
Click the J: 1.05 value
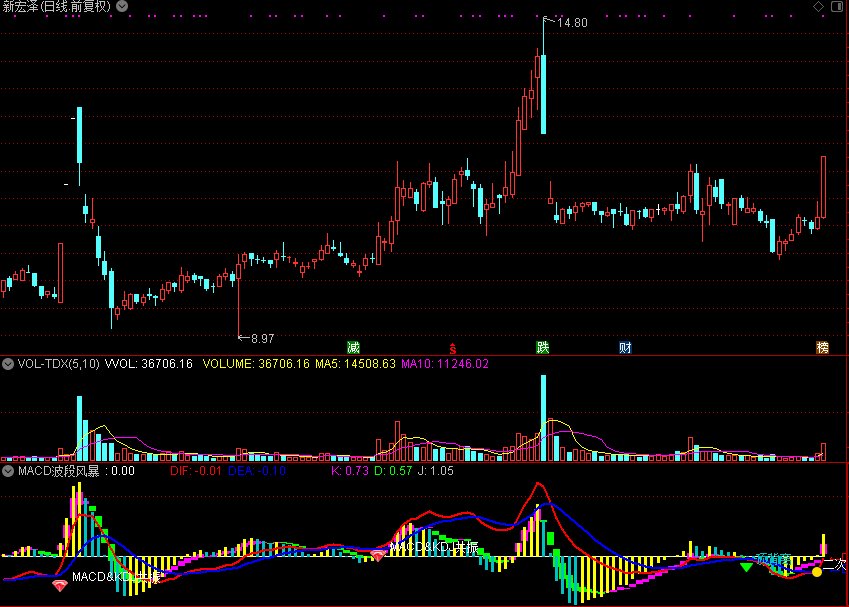click(x=435, y=471)
